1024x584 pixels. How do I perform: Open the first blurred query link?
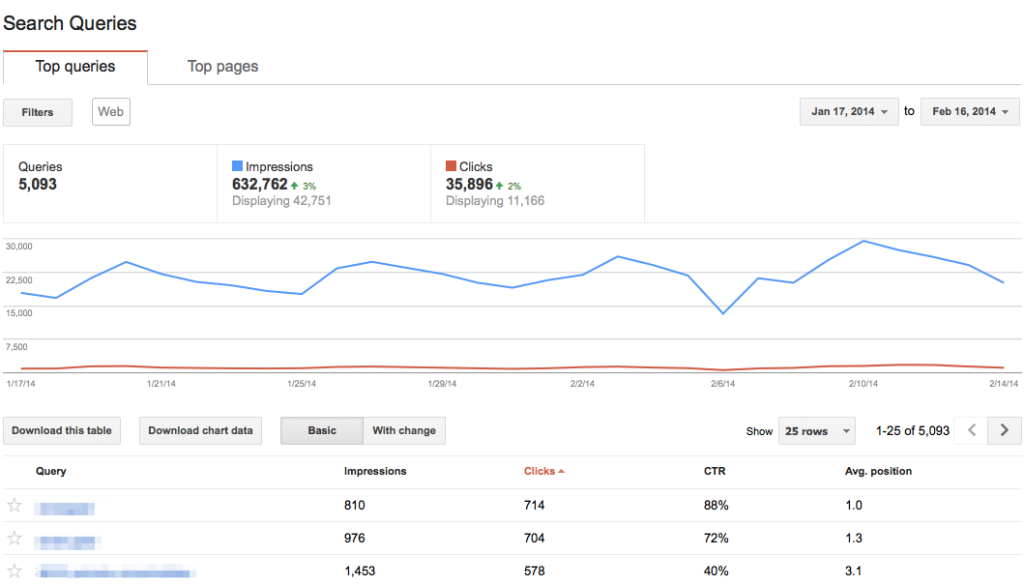click(65, 508)
